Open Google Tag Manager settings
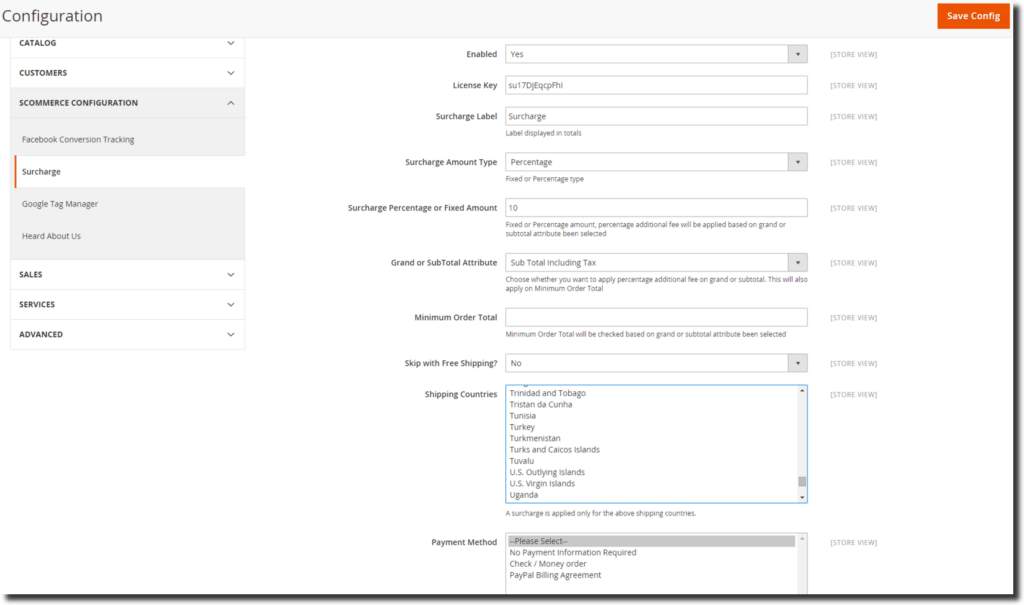This screenshot has width=1024, height=605. (x=61, y=203)
